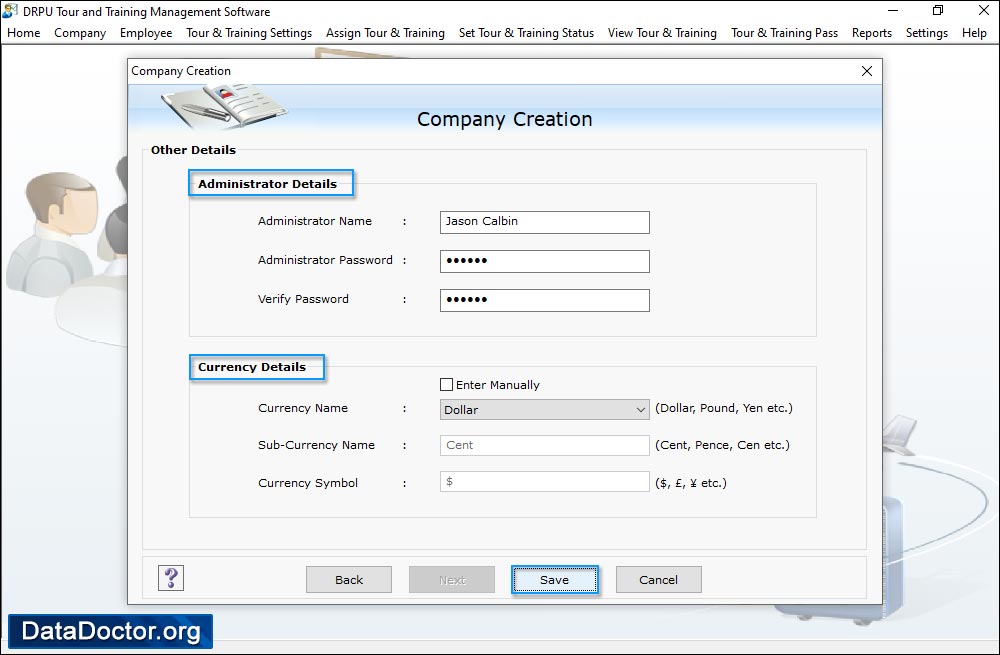Open the Settings menu
This screenshot has width=1000, height=655.
927,33
